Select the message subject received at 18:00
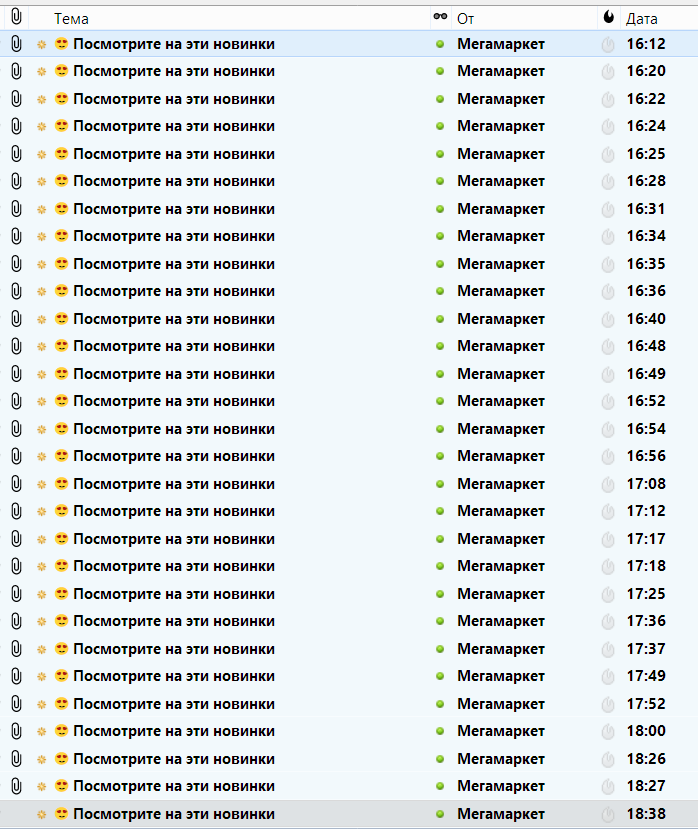The width and height of the screenshot is (698, 829). [174, 731]
